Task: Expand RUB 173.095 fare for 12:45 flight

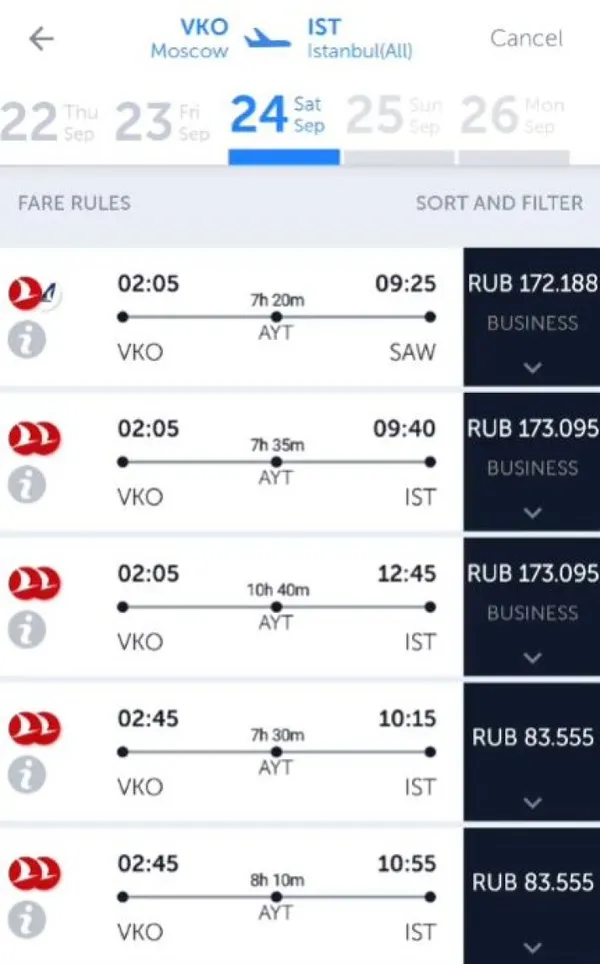Action: pos(532,657)
